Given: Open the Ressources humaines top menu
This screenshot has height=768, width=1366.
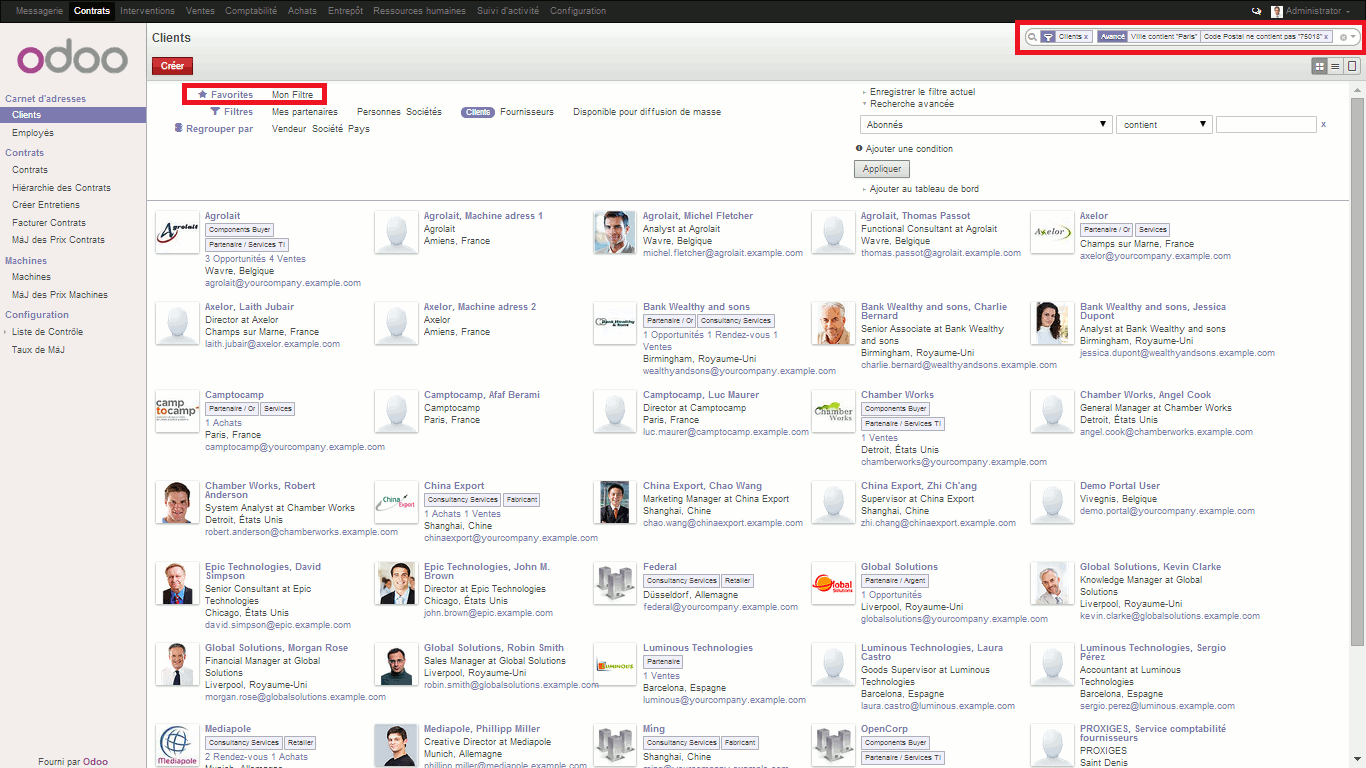Looking at the screenshot, I should coord(419,11).
